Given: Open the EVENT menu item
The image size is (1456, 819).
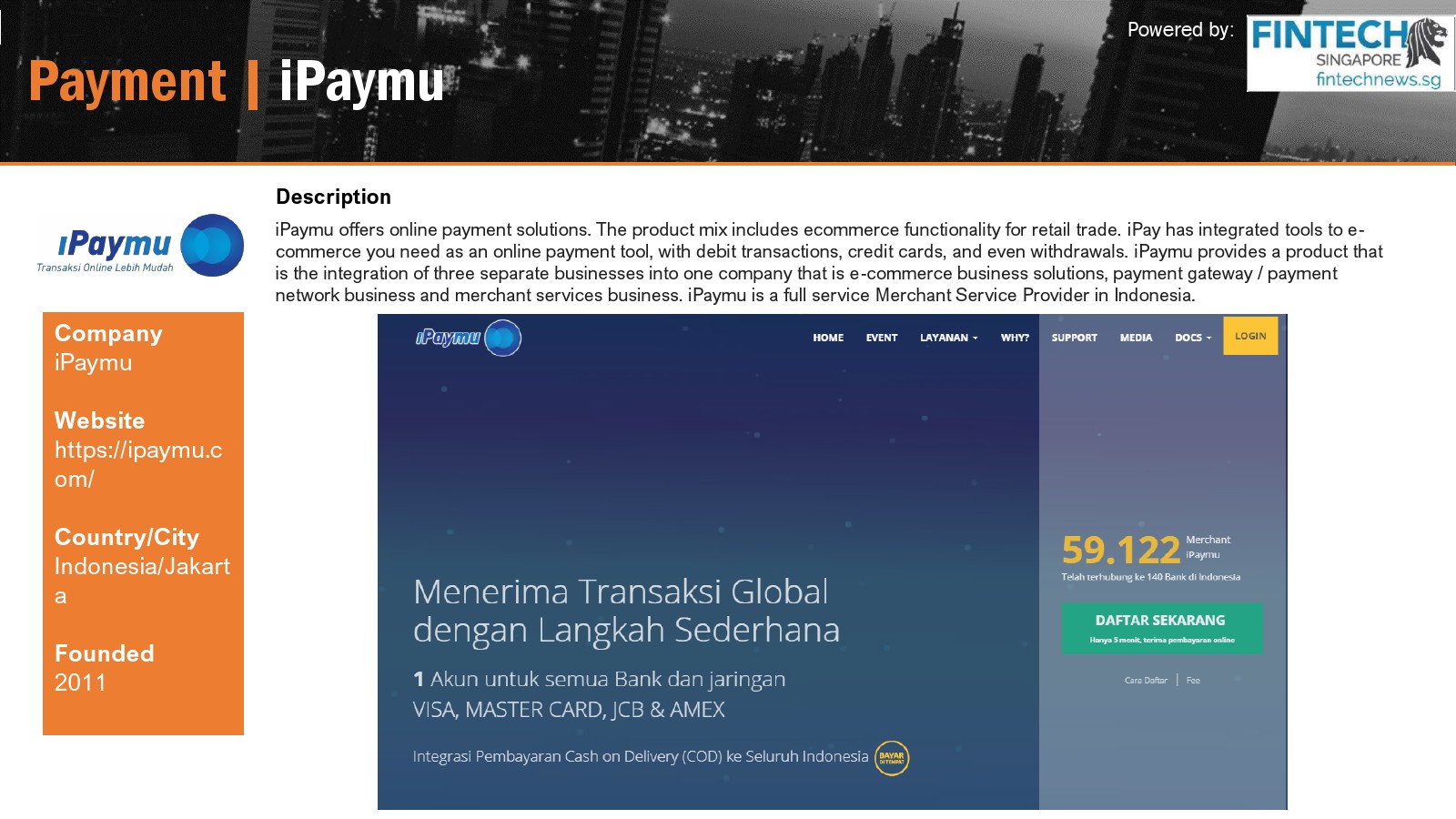Looking at the screenshot, I should coord(881,338).
